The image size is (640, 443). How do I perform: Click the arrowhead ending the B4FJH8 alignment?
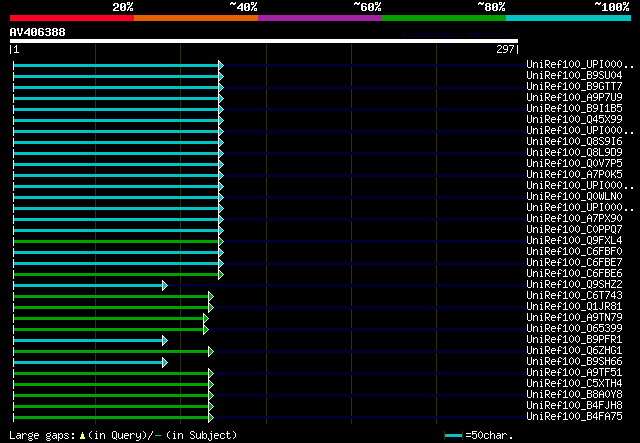click(x=211, y=407)
